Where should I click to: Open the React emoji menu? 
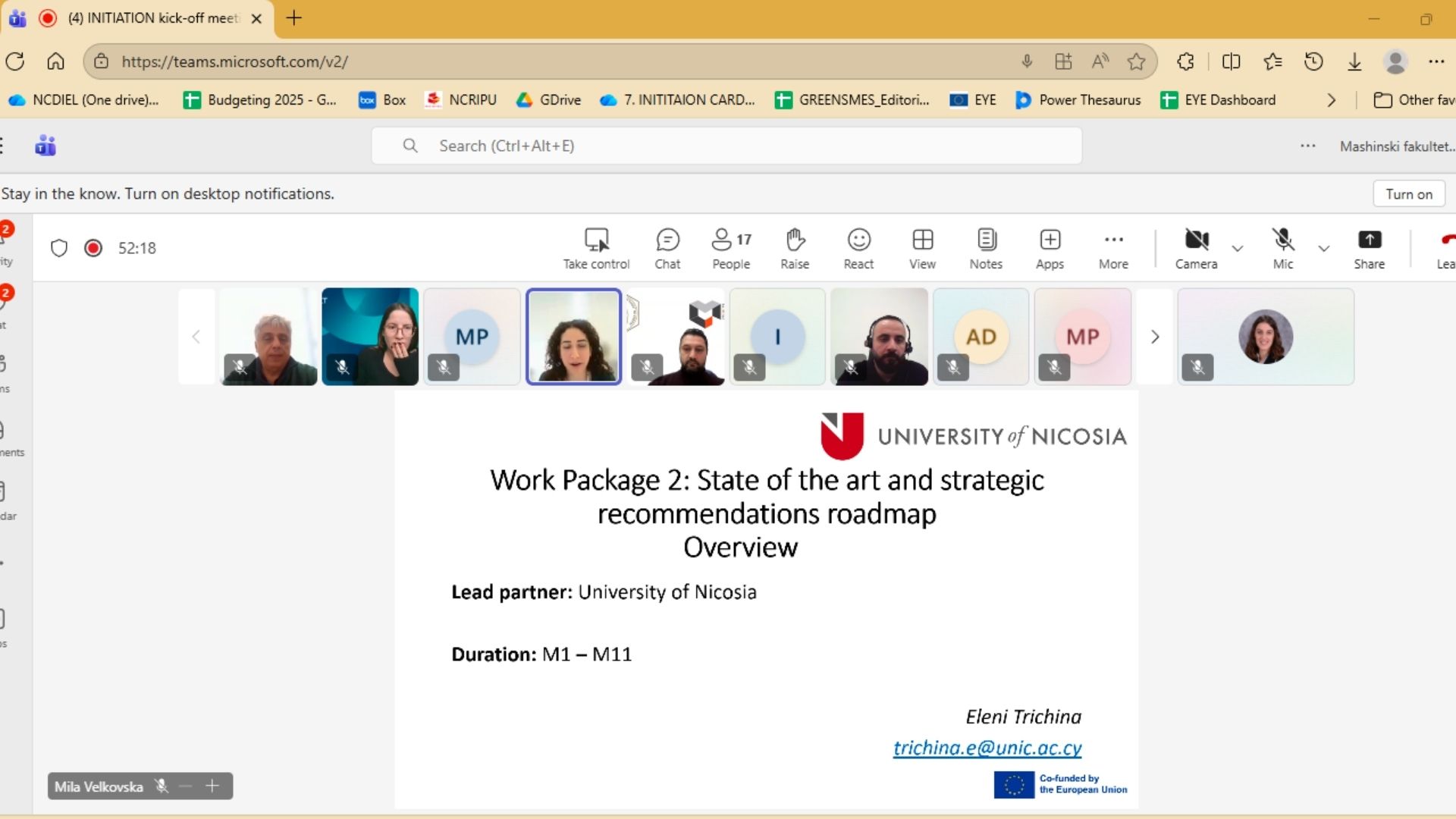click(858, 248)
